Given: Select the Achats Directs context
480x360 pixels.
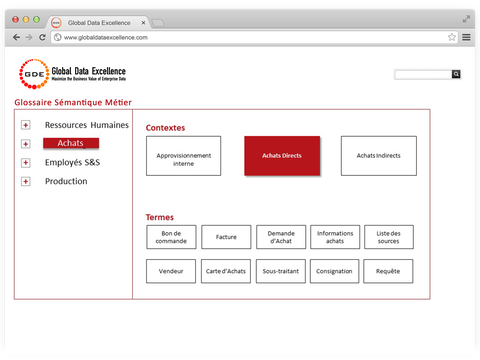Looking at the screenshot, I should pos(282,156).
